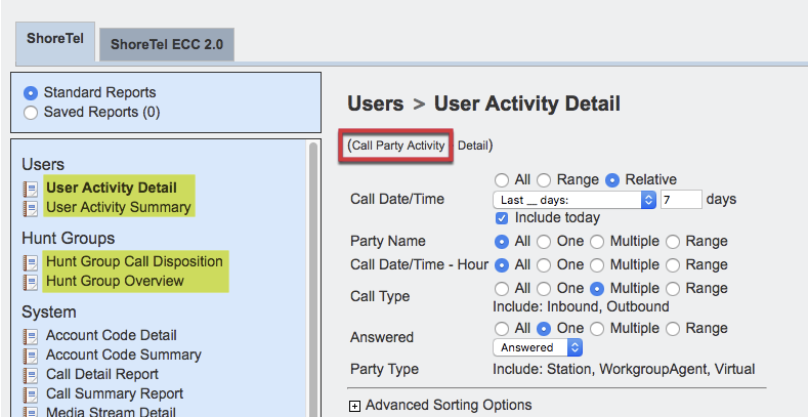The image size is (808, 419).
Task: Open the Answered value dropdown
Action: tap(537, 347)
